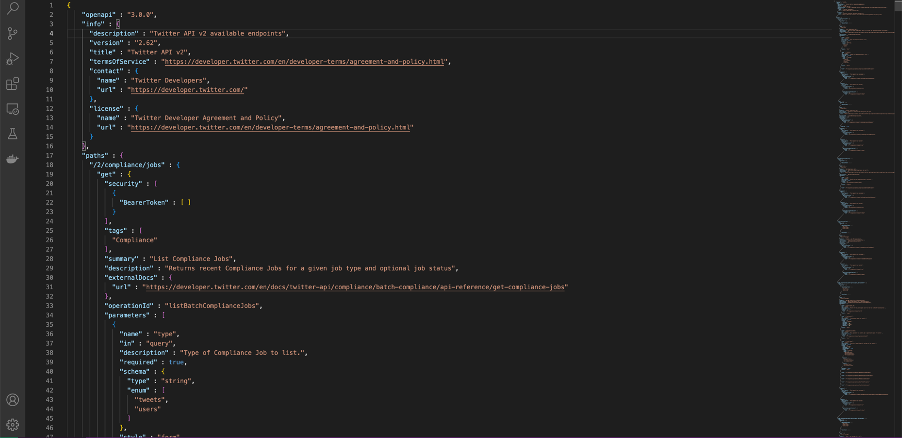This screenshot has width=902, height=438.
Task: Open the Docker whale view
Action: point(12,159)
